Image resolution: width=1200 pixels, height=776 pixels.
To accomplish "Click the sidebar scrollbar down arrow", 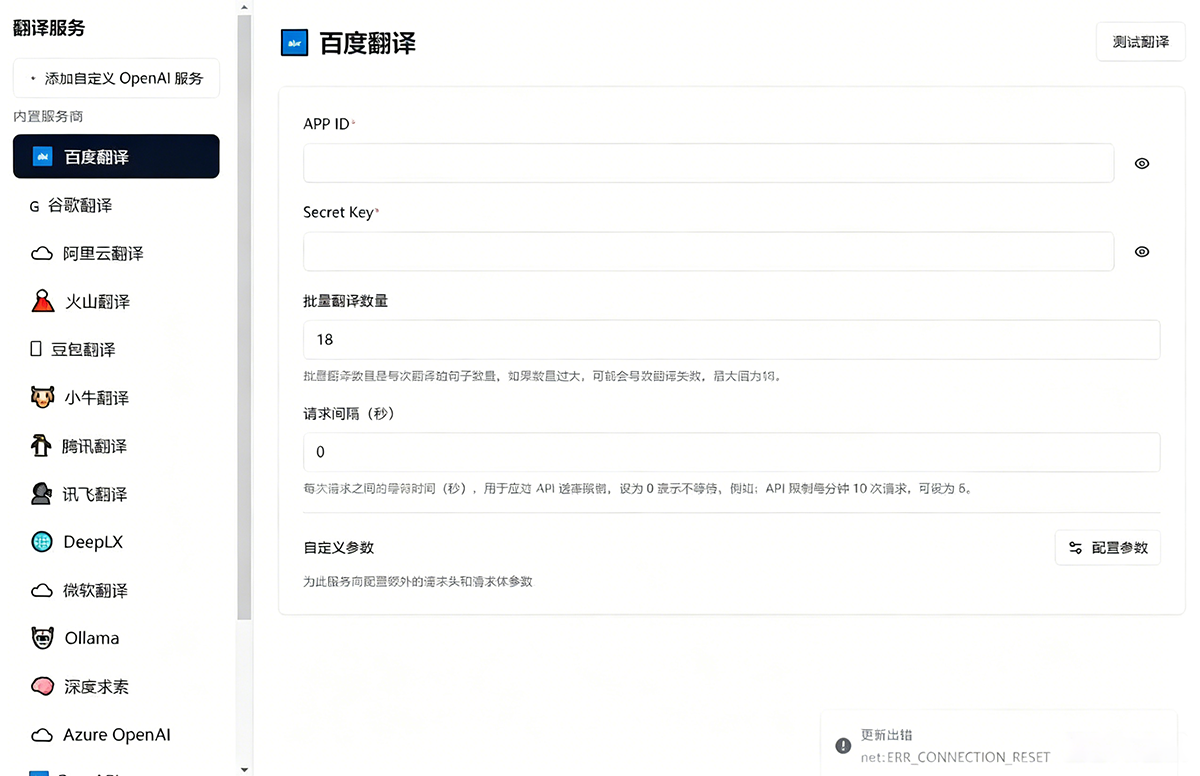I will tap(244, 769).
